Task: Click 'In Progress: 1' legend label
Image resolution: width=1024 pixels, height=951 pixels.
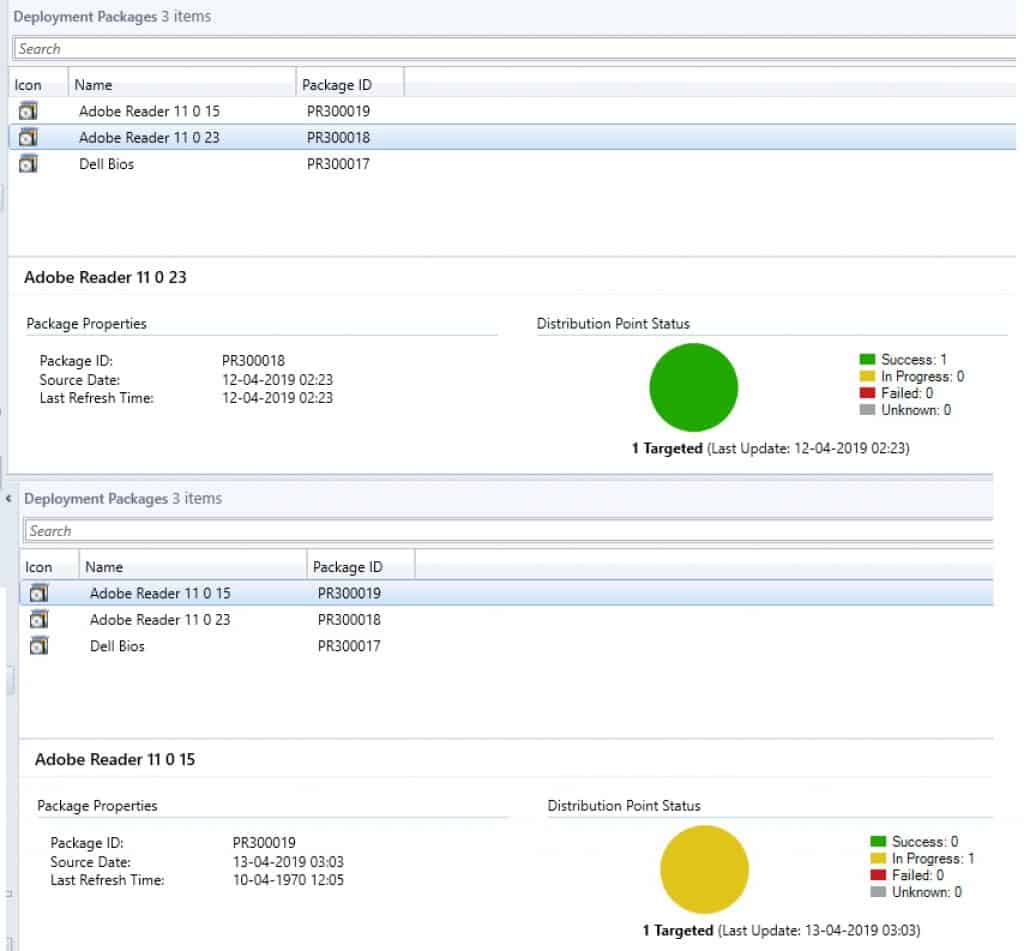Action: tap(933, 858)
